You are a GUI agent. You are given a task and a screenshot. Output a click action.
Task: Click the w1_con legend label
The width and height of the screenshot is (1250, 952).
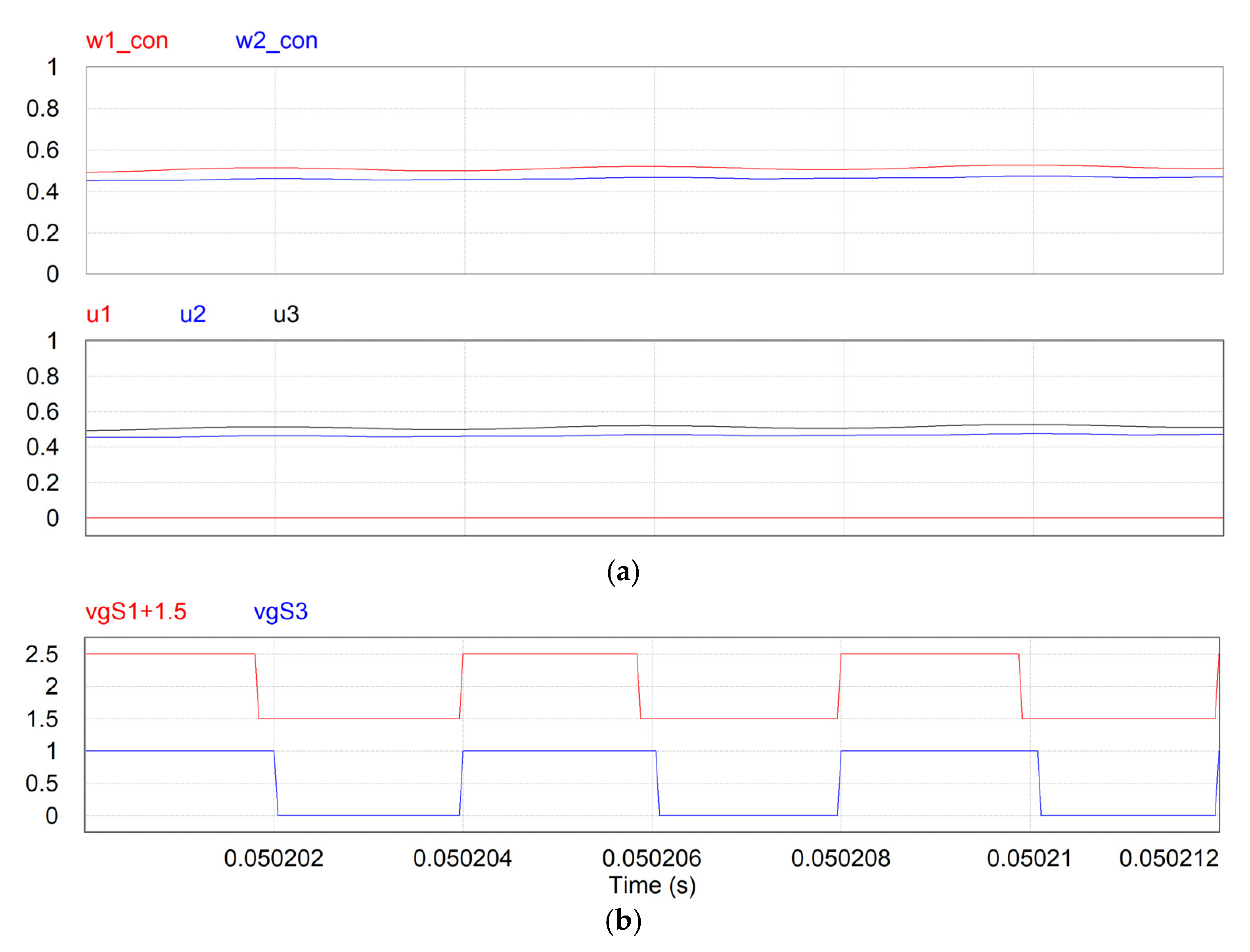tap(127, 41)
